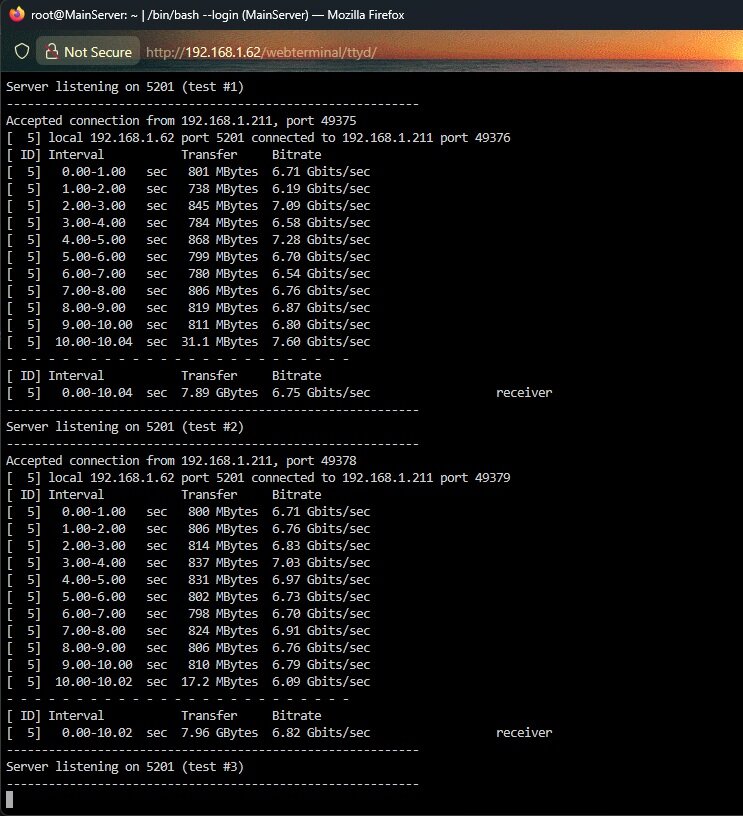Select '800 MBytes' transfer value
This screenshot has width=743, height=816.
223,512
